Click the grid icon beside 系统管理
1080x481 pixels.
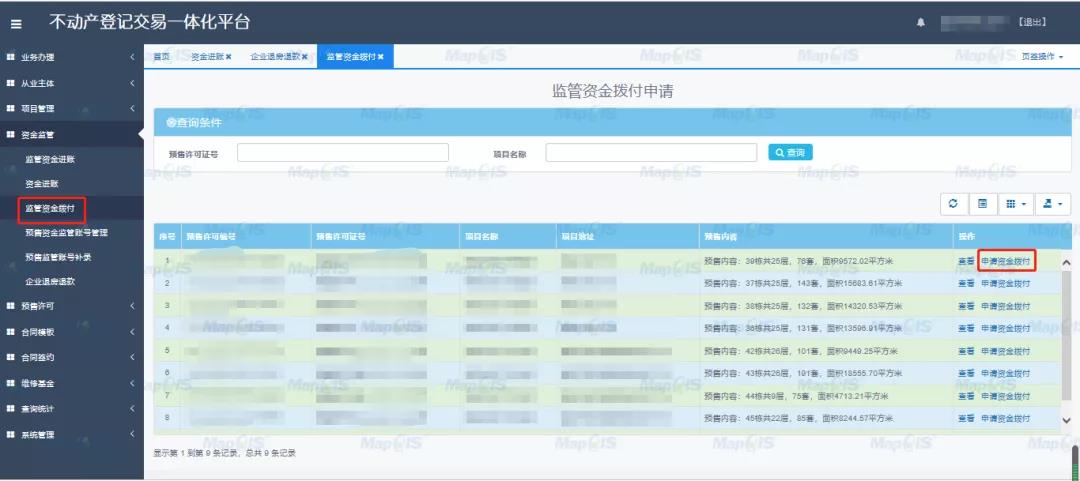coord(10,435)
